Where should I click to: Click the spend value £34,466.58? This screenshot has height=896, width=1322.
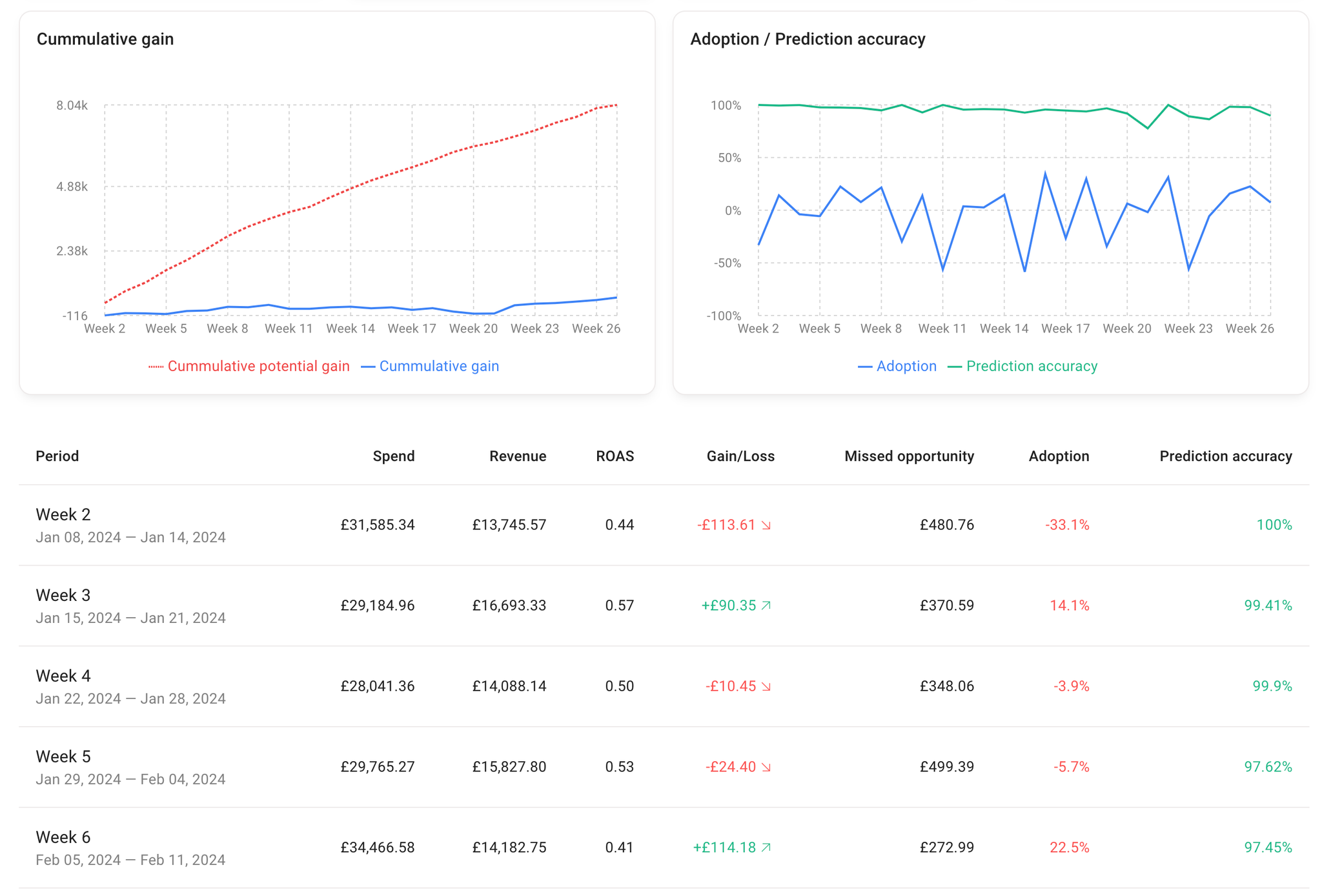(x=378, y=848)
